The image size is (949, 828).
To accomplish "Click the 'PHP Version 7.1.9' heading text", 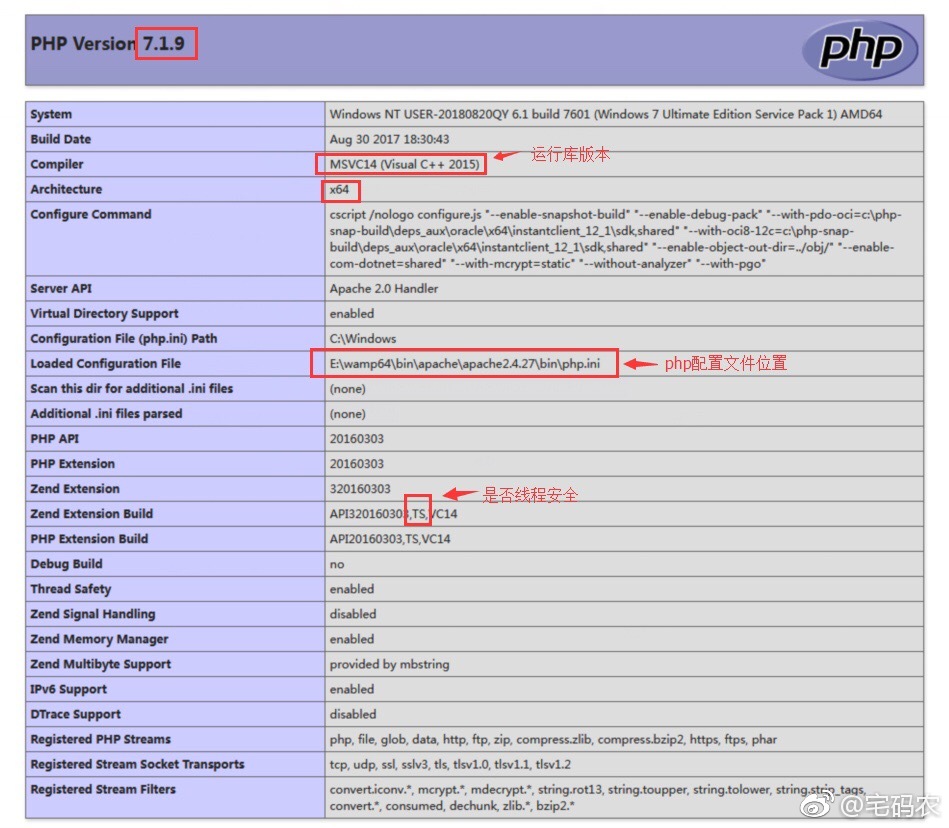I will pos(108,44).
